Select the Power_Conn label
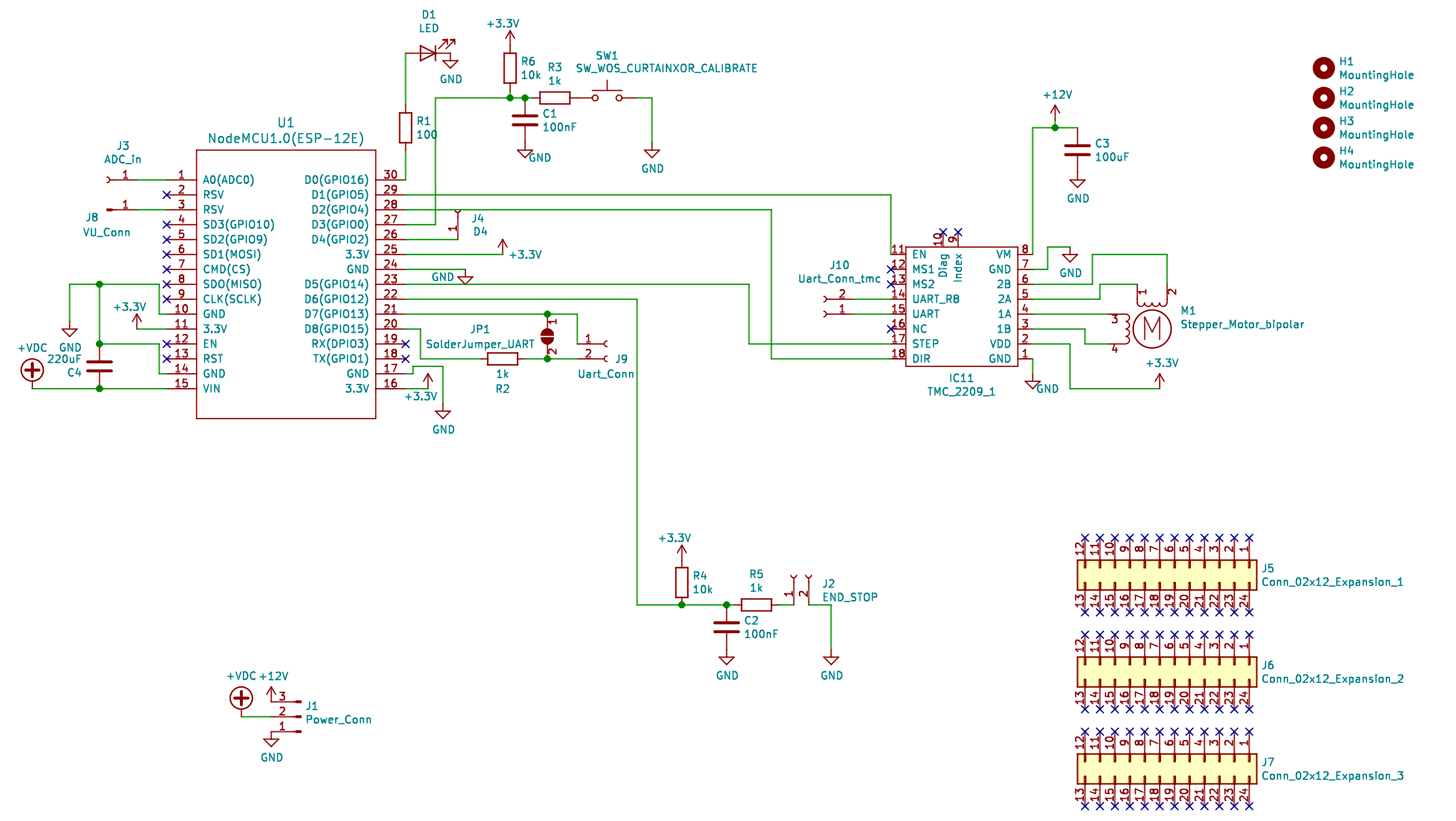1456x821 pixels. [338, 720]
